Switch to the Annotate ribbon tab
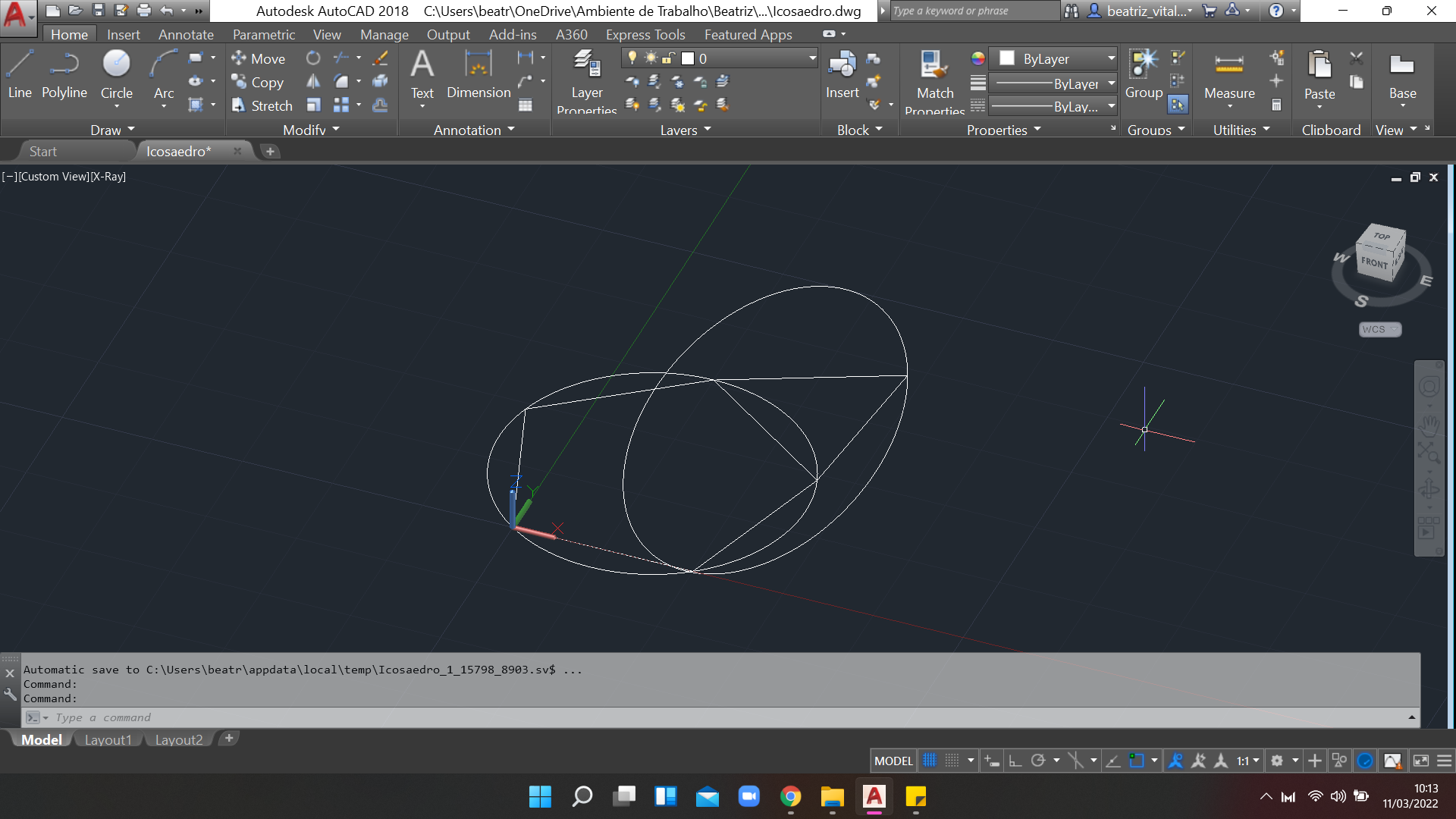 pyautogui.click(x=186, y=34)
